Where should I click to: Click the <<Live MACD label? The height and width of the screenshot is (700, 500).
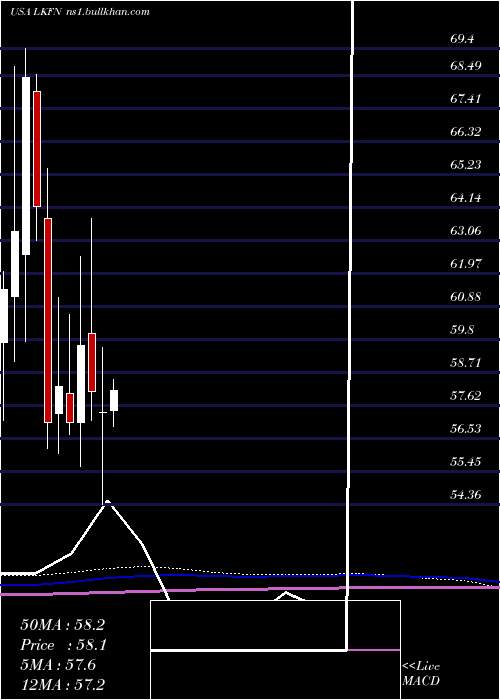pyautogui.click(x=421, y=674)
